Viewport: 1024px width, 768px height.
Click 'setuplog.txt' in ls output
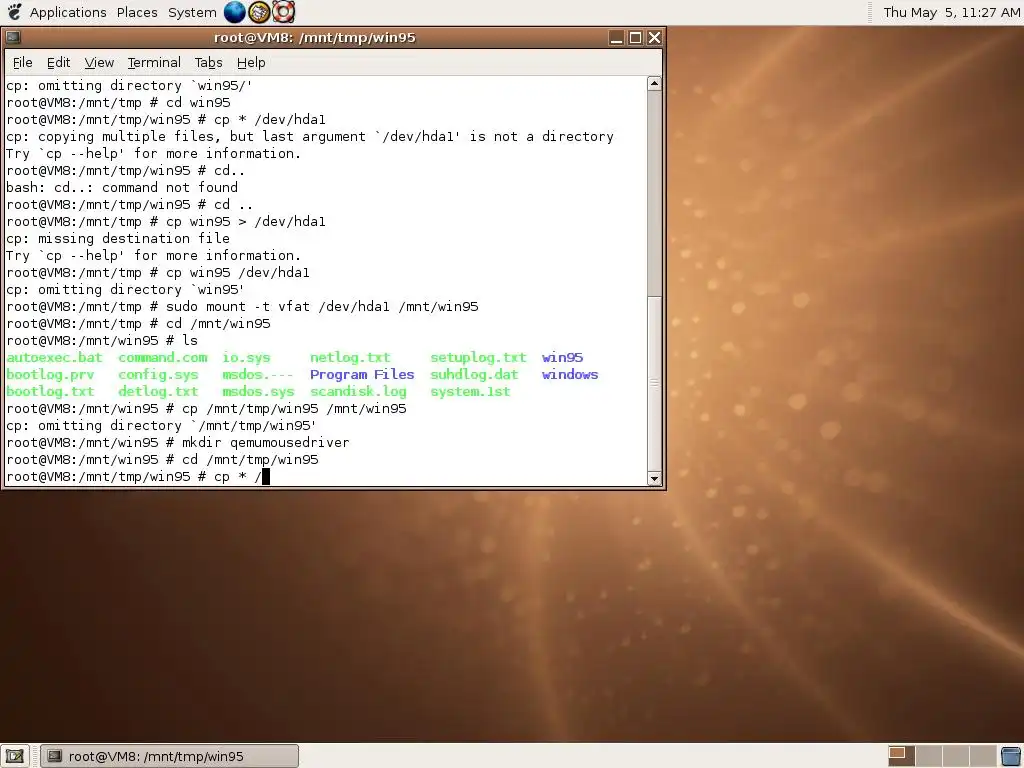click(x=478, y=358)
